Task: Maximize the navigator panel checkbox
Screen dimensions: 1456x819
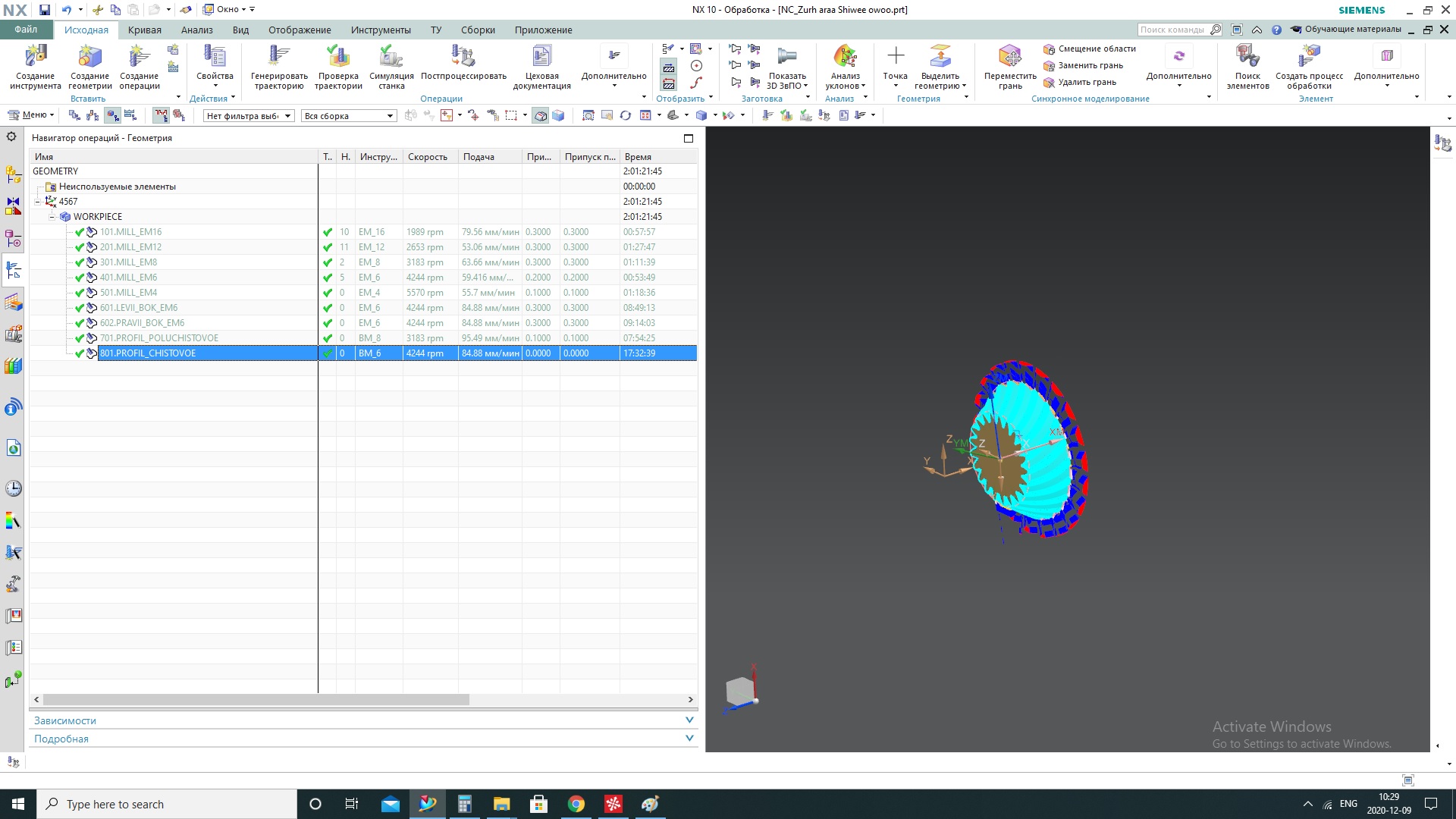Action: [689, 138]
